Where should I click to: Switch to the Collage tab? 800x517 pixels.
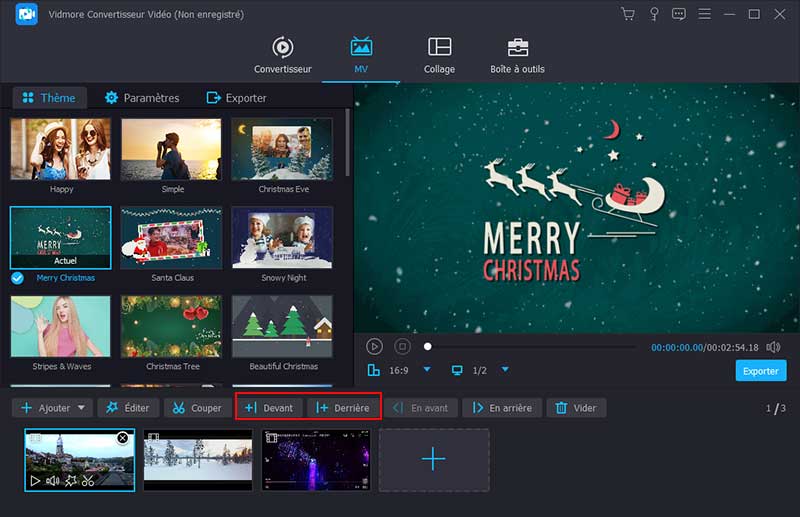tap(439, 56)
